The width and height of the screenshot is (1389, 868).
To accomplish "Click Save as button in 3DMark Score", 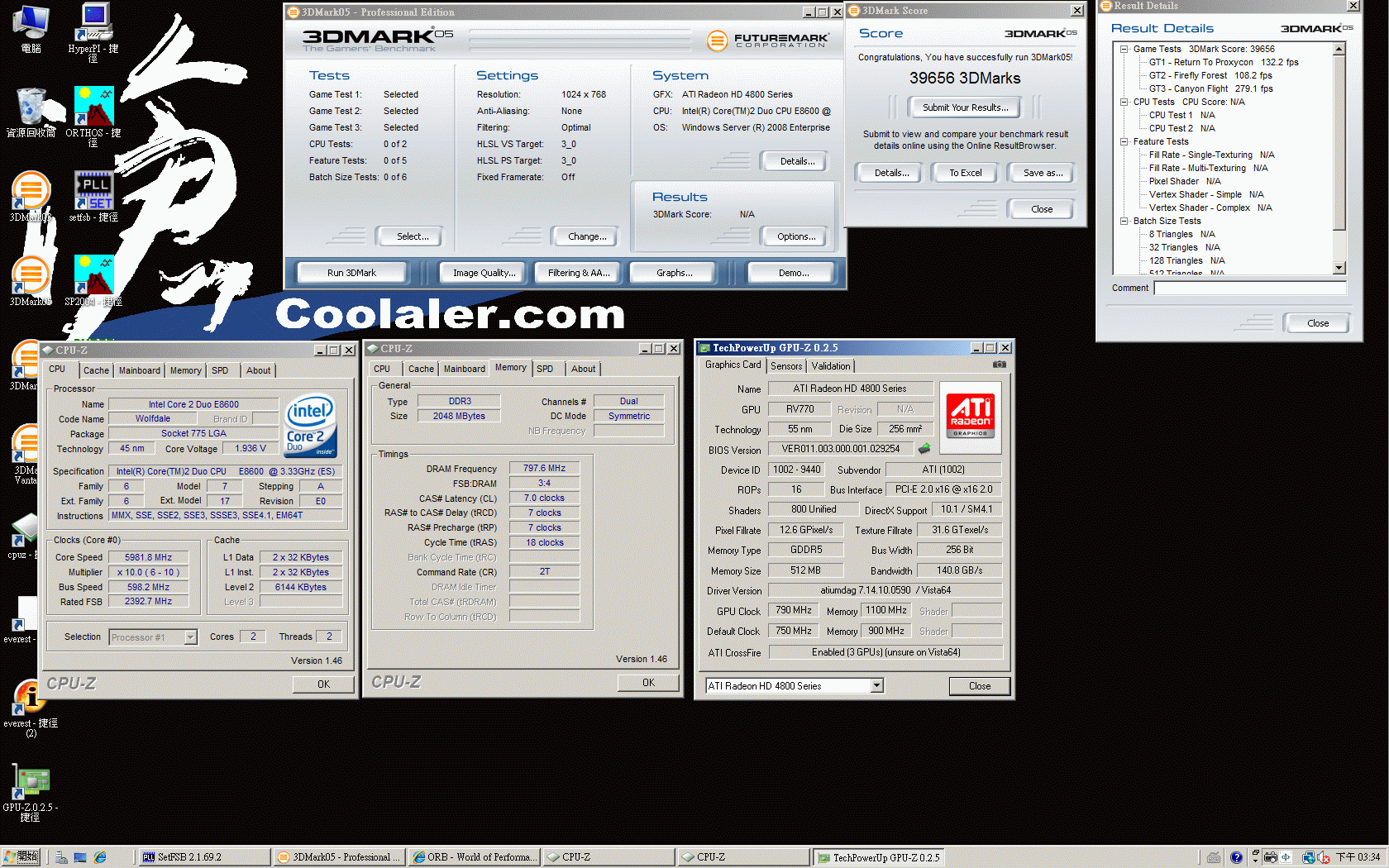I will (x=1043, y=173).
